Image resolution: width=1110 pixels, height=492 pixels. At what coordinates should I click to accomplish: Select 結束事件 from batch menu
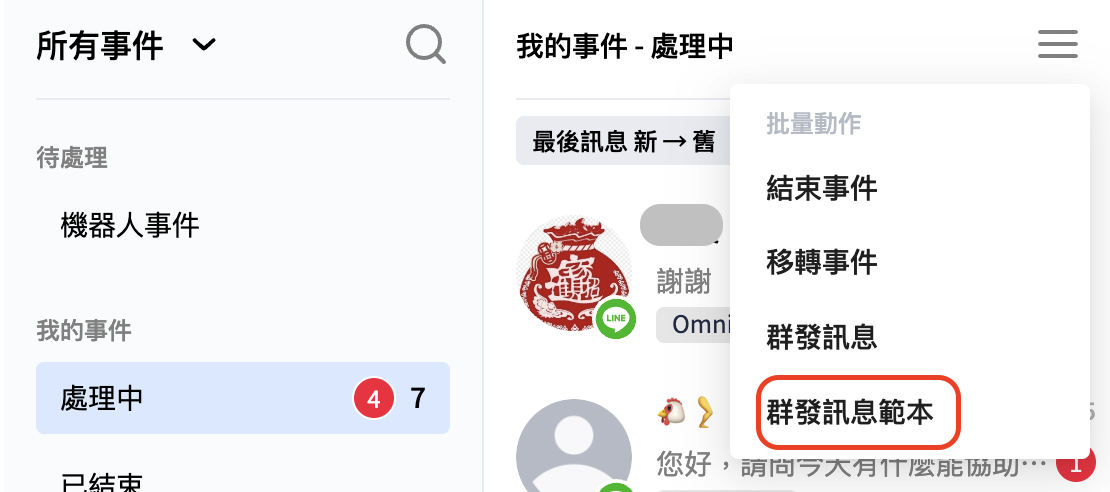coord(821,188)
